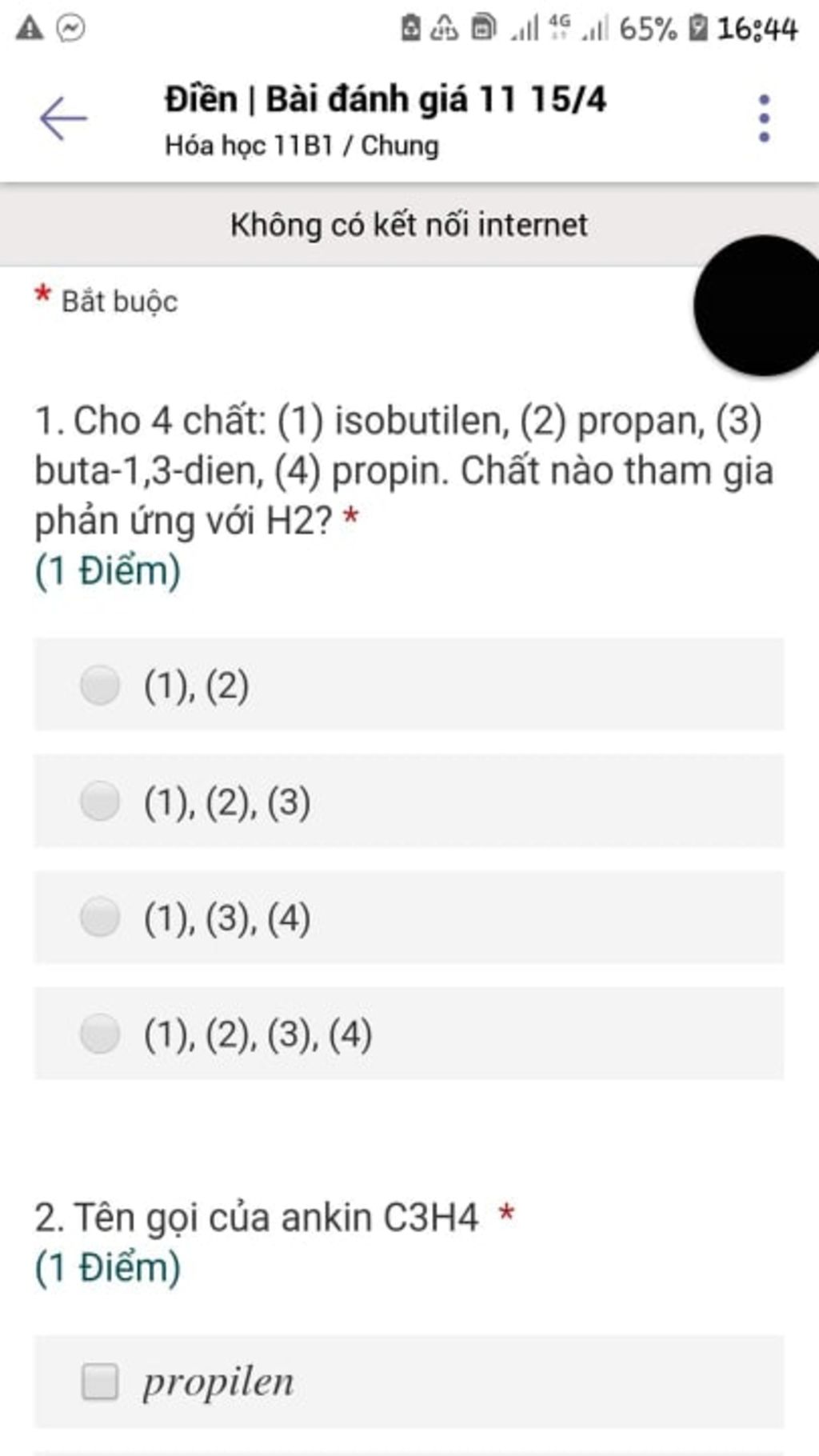Tap question 1 text about isobutilen
819x1456 pixels.
click(404, 470)
